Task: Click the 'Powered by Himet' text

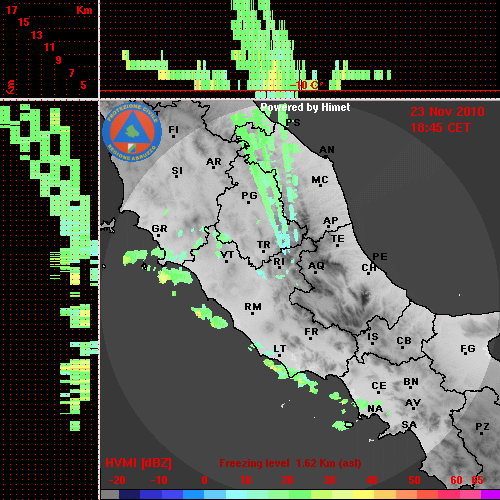Action: click(305, 107)
